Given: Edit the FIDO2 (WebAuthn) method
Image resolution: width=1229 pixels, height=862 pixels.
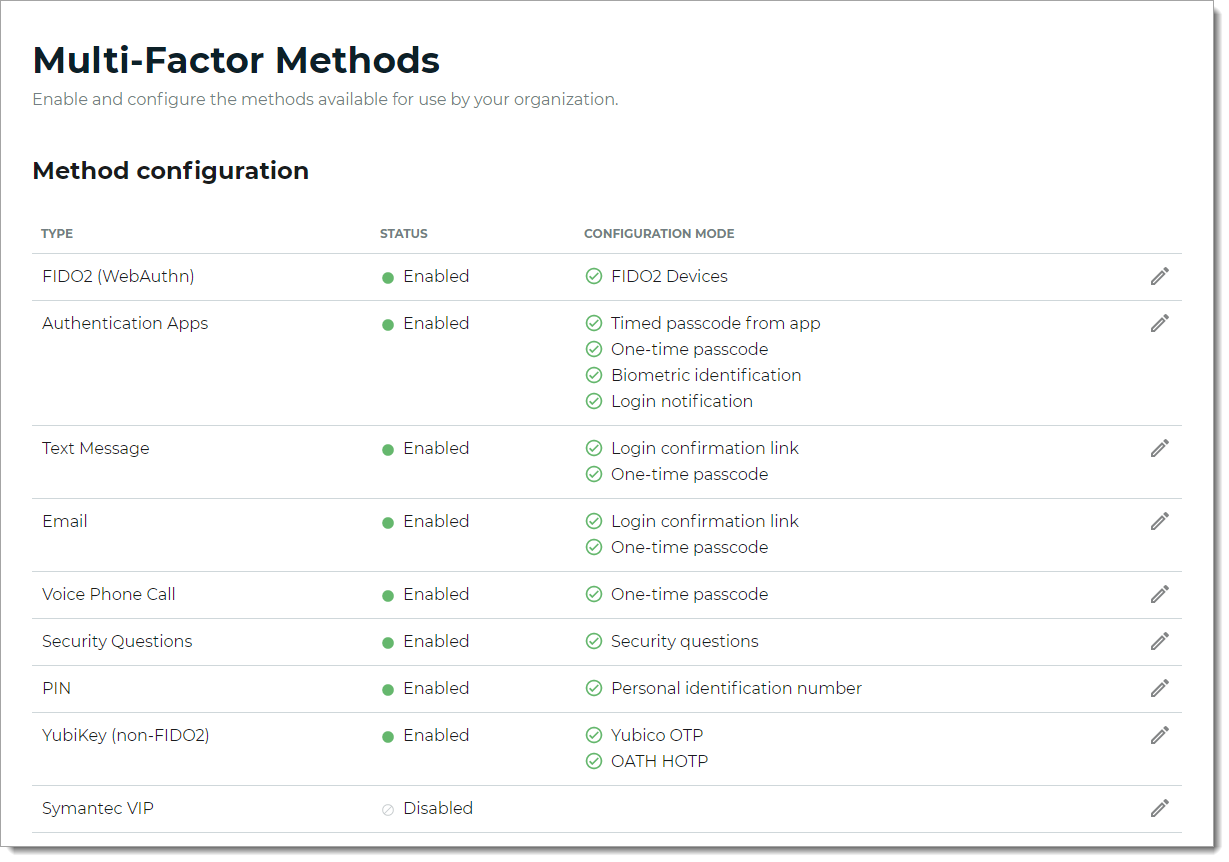Looking at the screenshot, I should pyautogui.click(x=1159, y=277).
